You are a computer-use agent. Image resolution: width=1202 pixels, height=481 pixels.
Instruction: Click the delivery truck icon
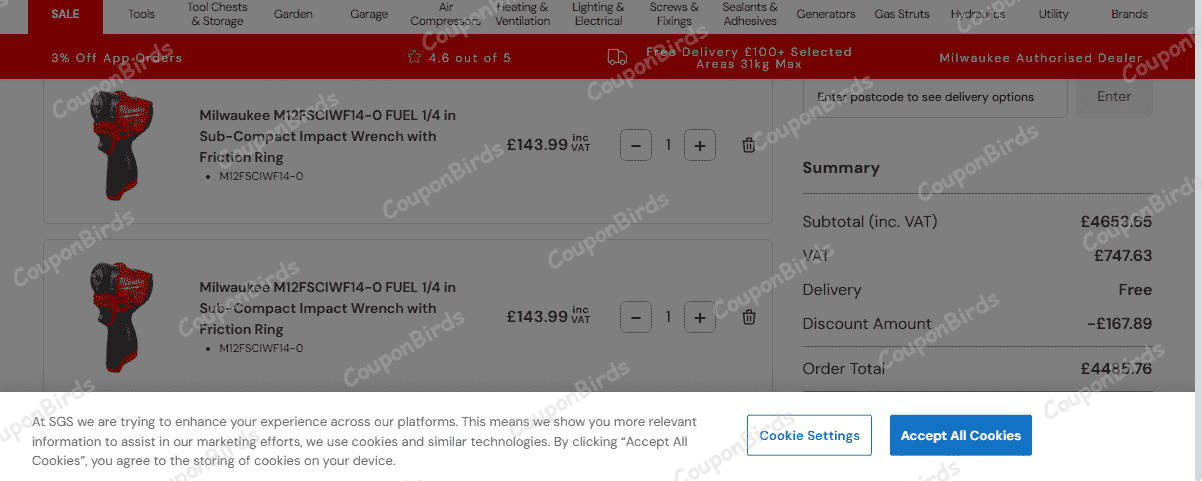click(617, 58)
